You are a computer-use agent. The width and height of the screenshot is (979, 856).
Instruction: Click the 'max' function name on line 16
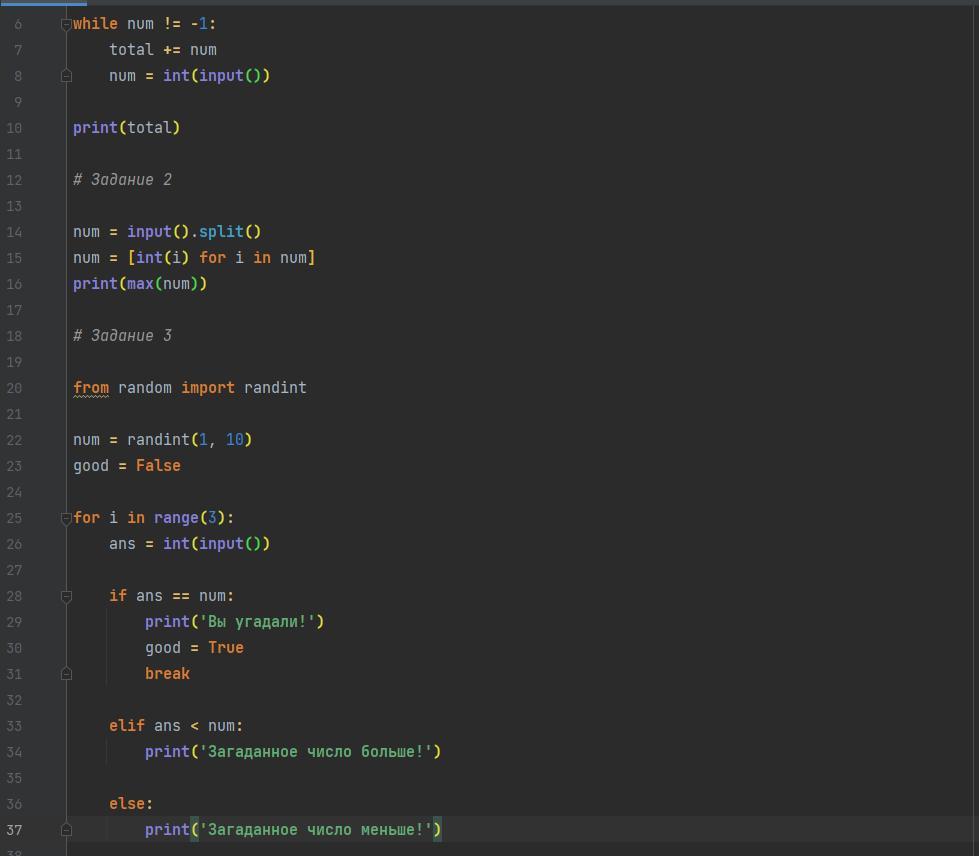(x=140, y=284)
